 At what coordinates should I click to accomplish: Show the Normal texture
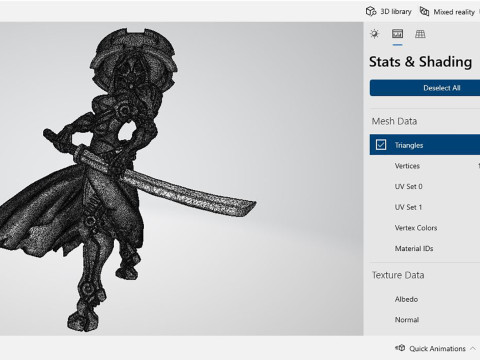click(425, 320)
